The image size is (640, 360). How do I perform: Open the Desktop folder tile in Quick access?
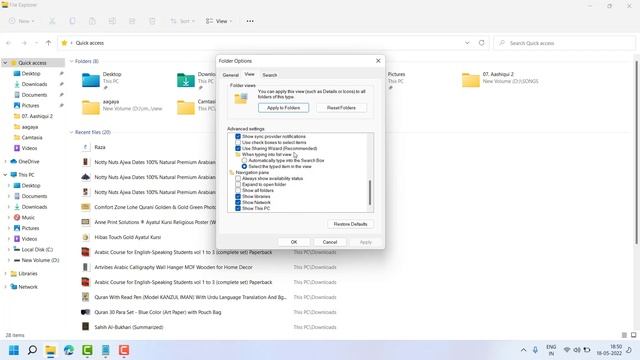pyautogui.click(x=102, y=80)
